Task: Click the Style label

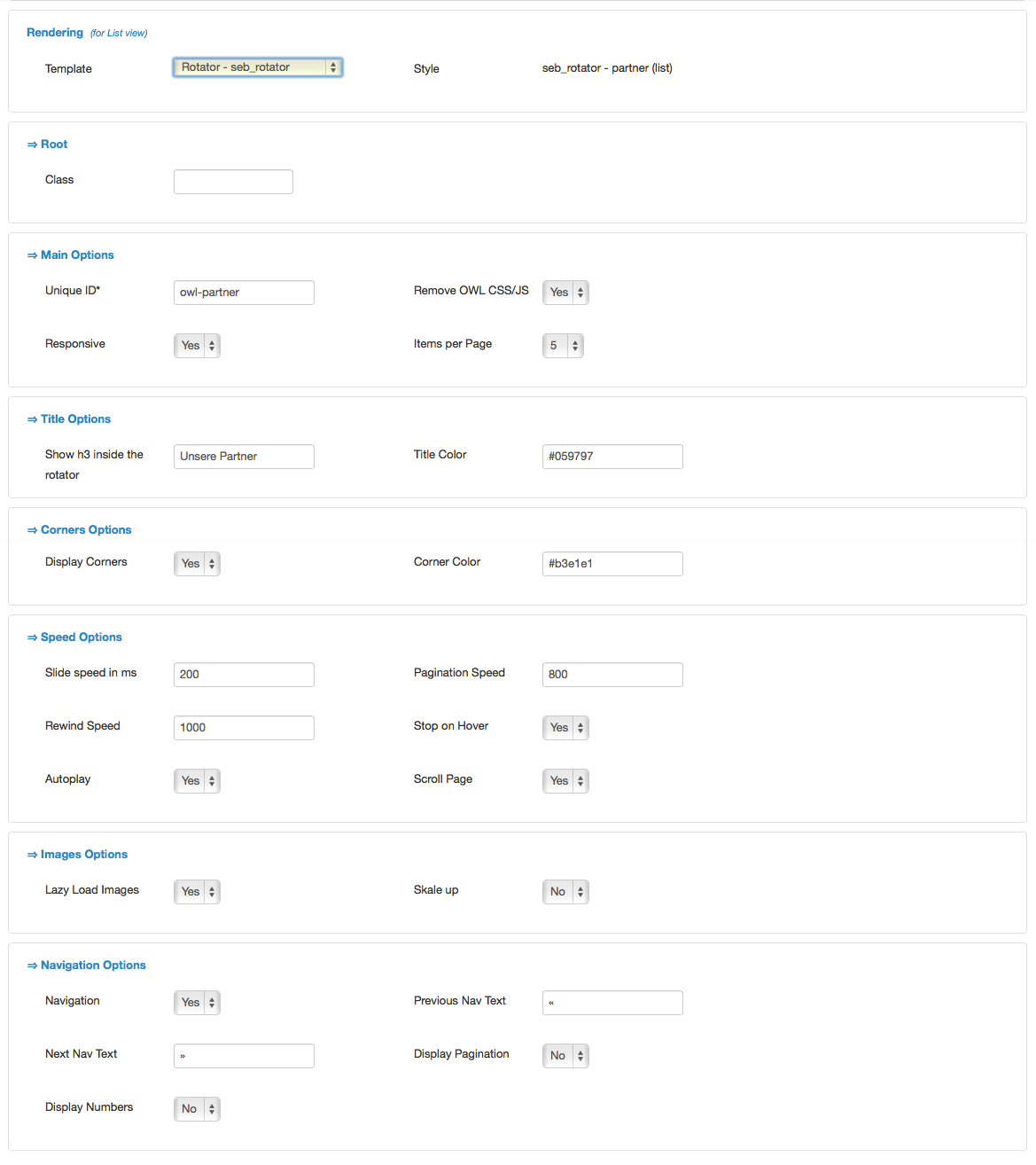Action: [426, 69]
